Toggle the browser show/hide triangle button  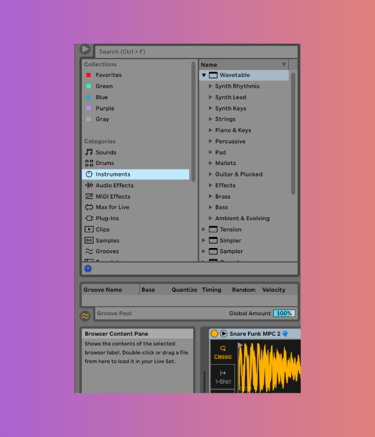85,49
